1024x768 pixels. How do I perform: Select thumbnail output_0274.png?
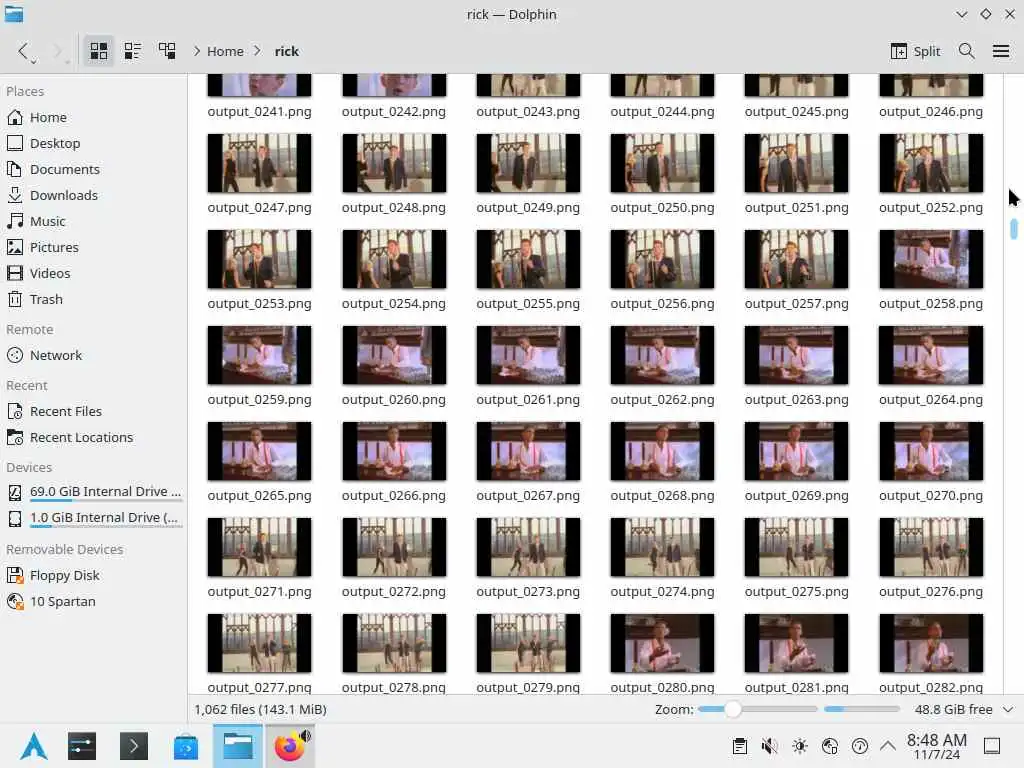(x=662, y=547)
